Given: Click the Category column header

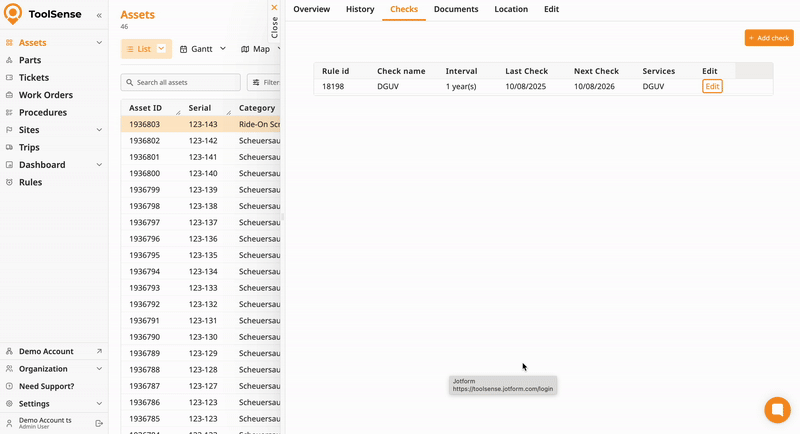Looking at the screenshot, I should [x=257, y=108].
